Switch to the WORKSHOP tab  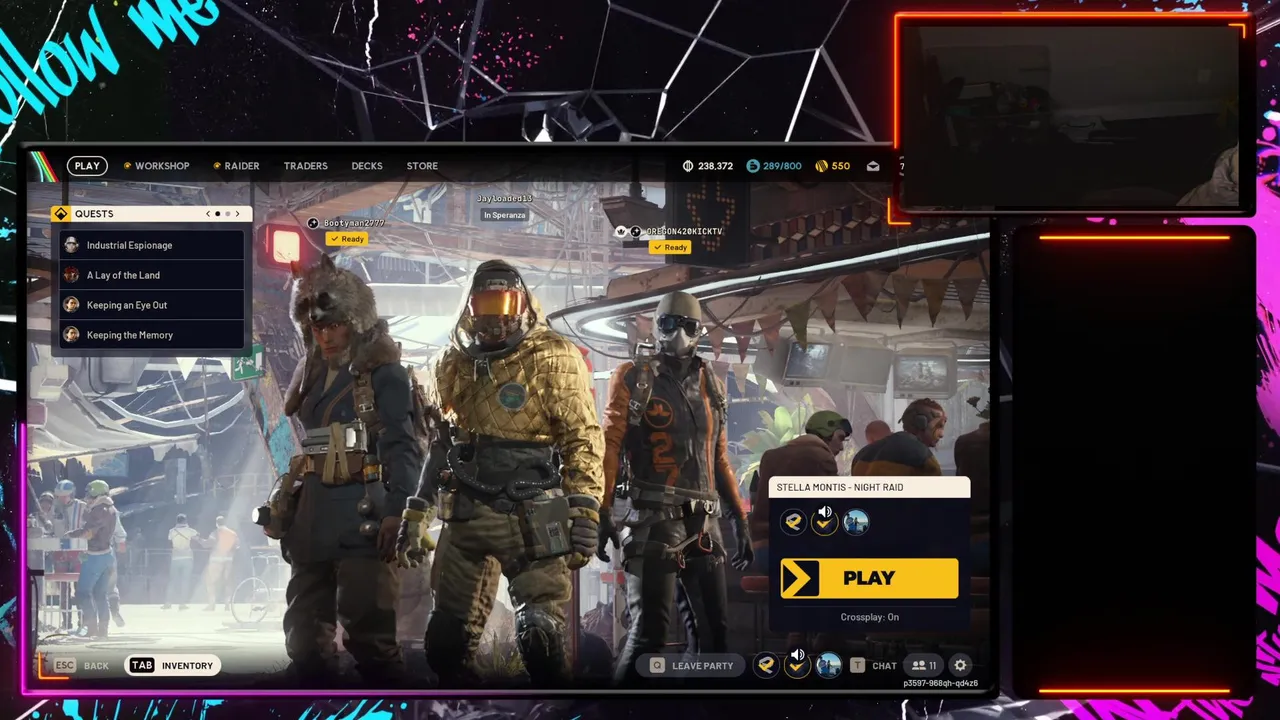[157, 166]
